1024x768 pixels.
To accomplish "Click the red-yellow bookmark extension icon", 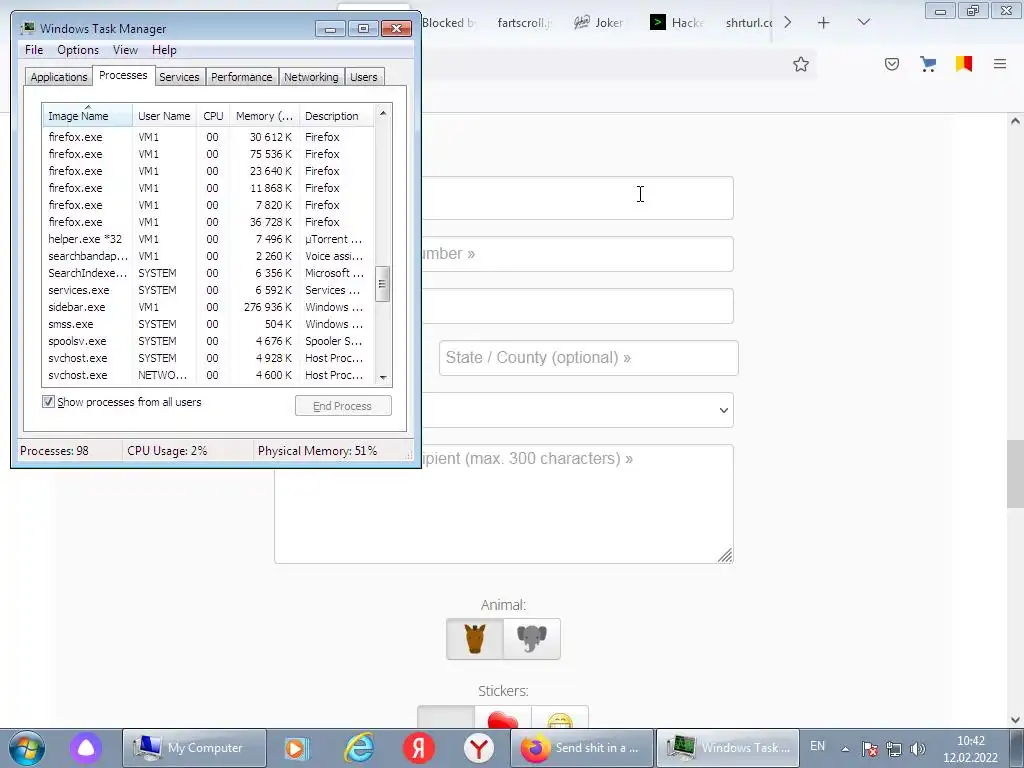I will (x=964, y=64).
